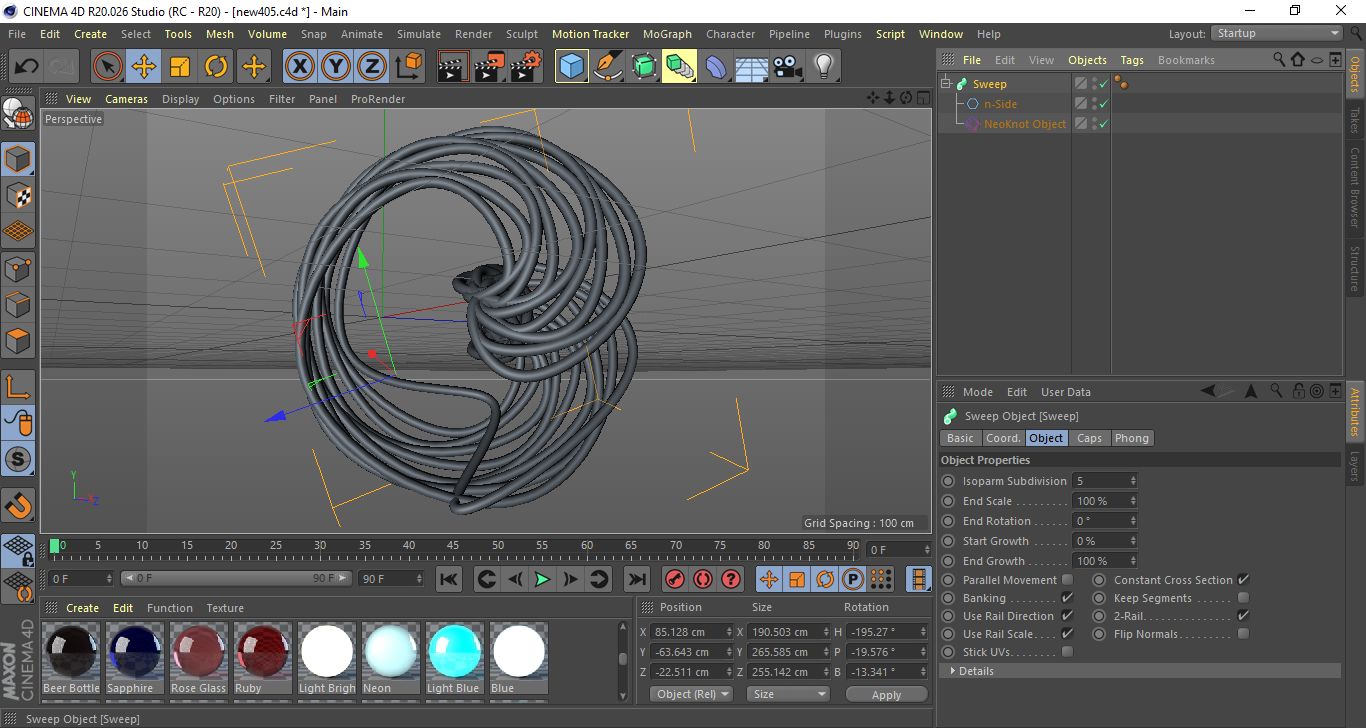Switch to the Caps tab

1089,438
